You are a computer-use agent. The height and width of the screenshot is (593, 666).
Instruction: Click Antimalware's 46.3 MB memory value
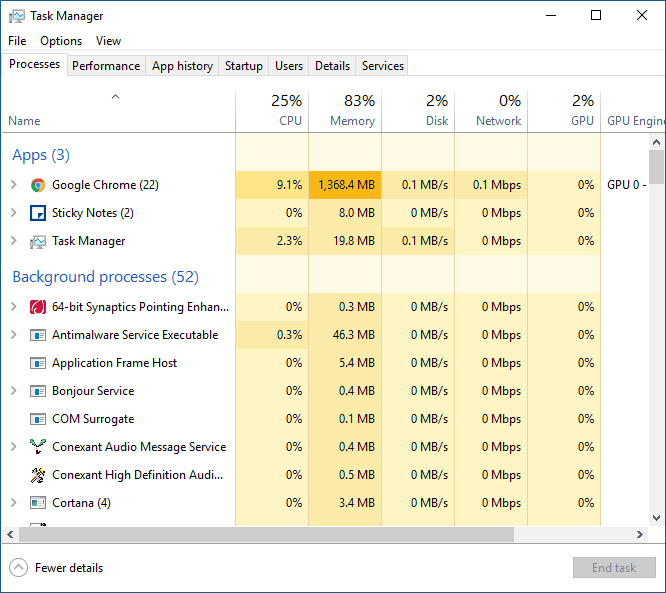[354, 335]
